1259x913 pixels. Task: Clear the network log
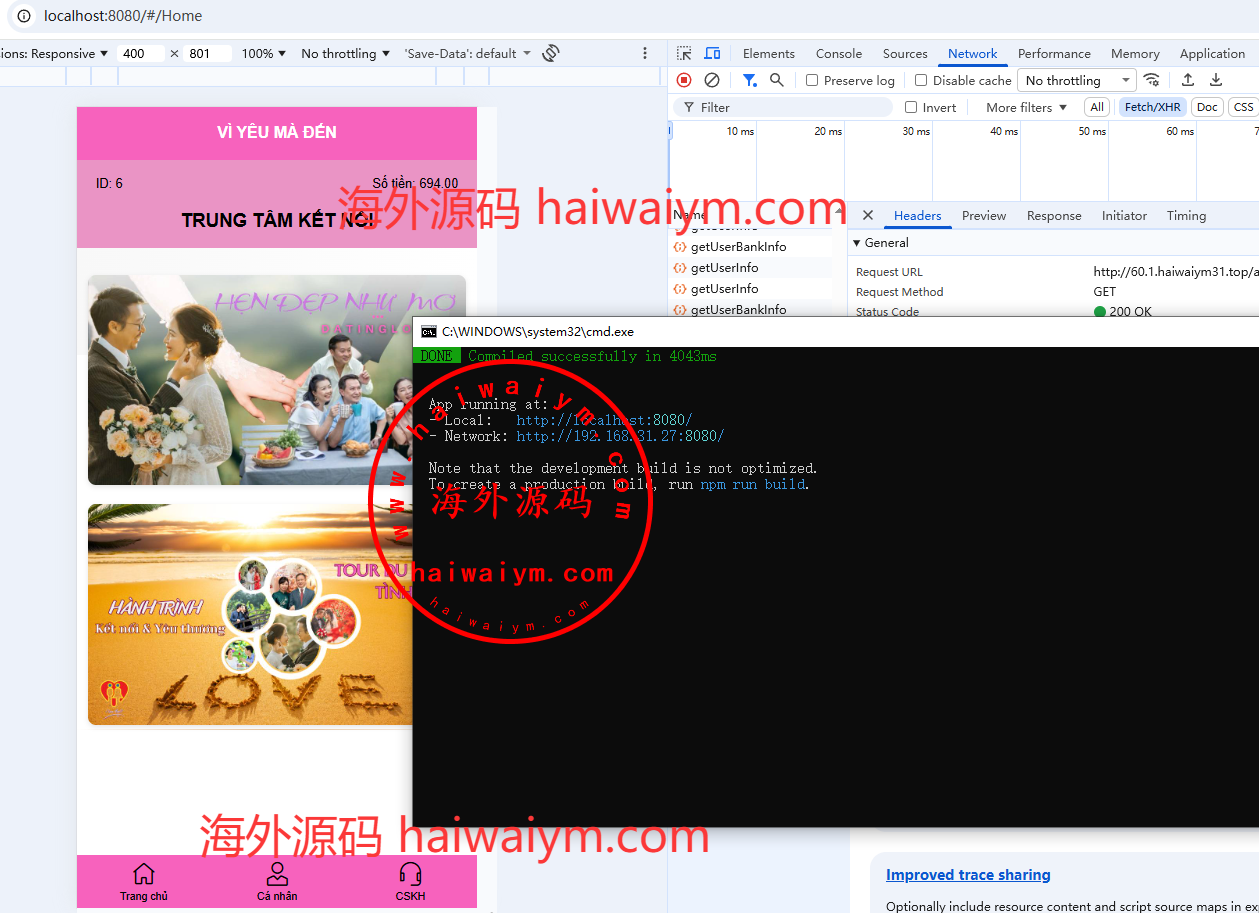[712, 80]
